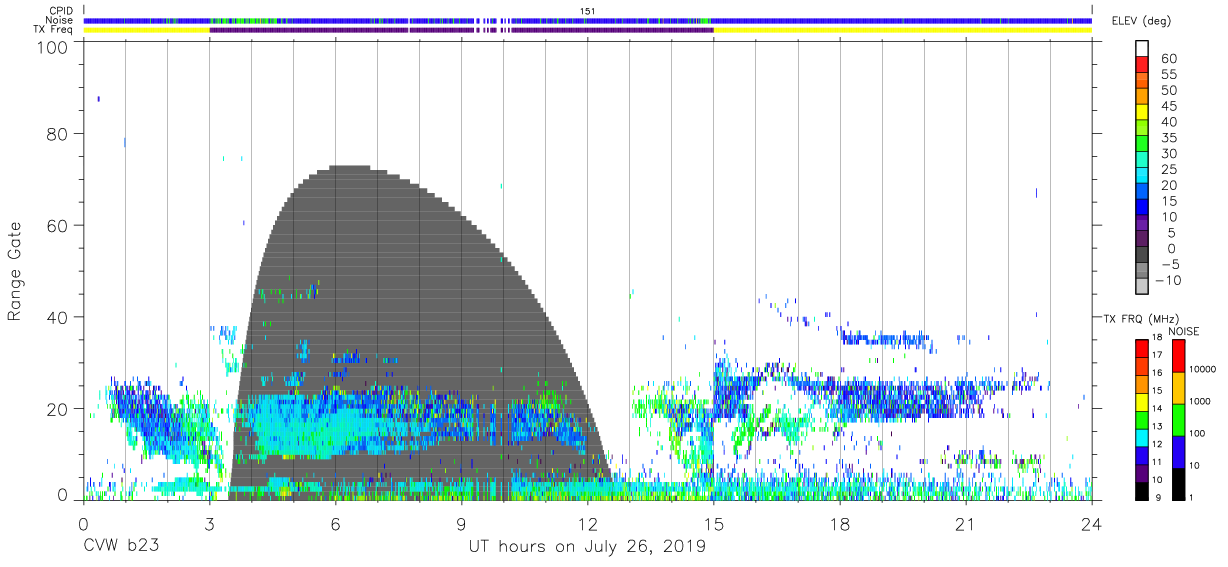Click the x-axis tick label '3'

(209, 523)
